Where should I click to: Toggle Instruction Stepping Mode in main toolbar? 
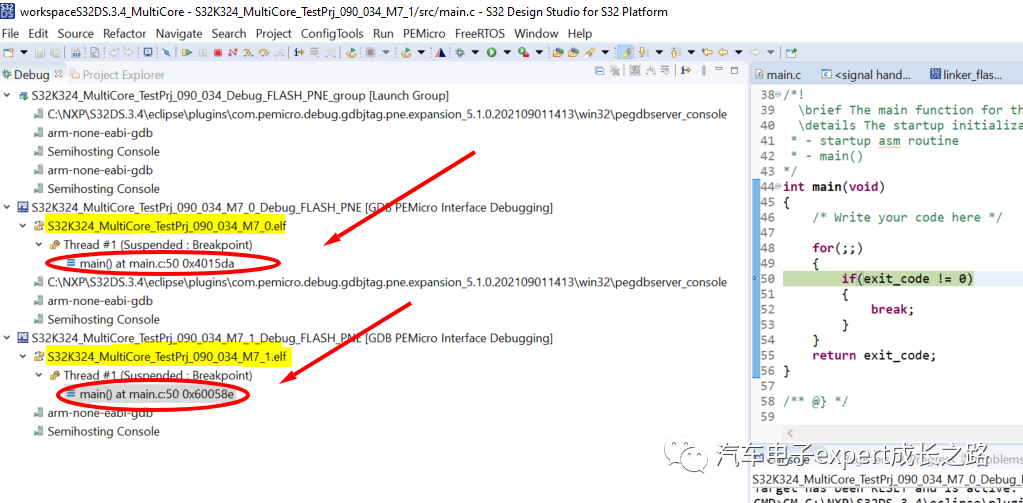(299, 52)
